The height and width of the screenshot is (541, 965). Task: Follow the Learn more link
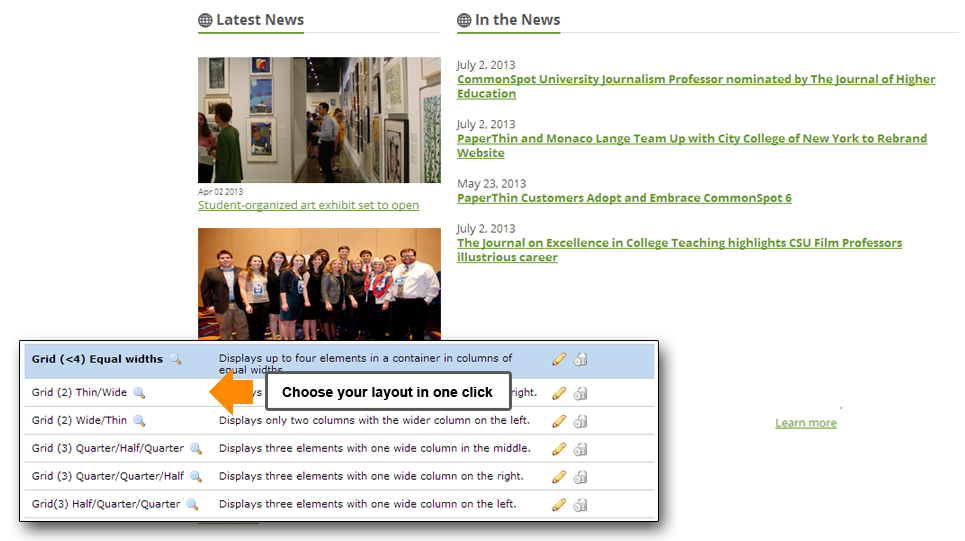806,423
